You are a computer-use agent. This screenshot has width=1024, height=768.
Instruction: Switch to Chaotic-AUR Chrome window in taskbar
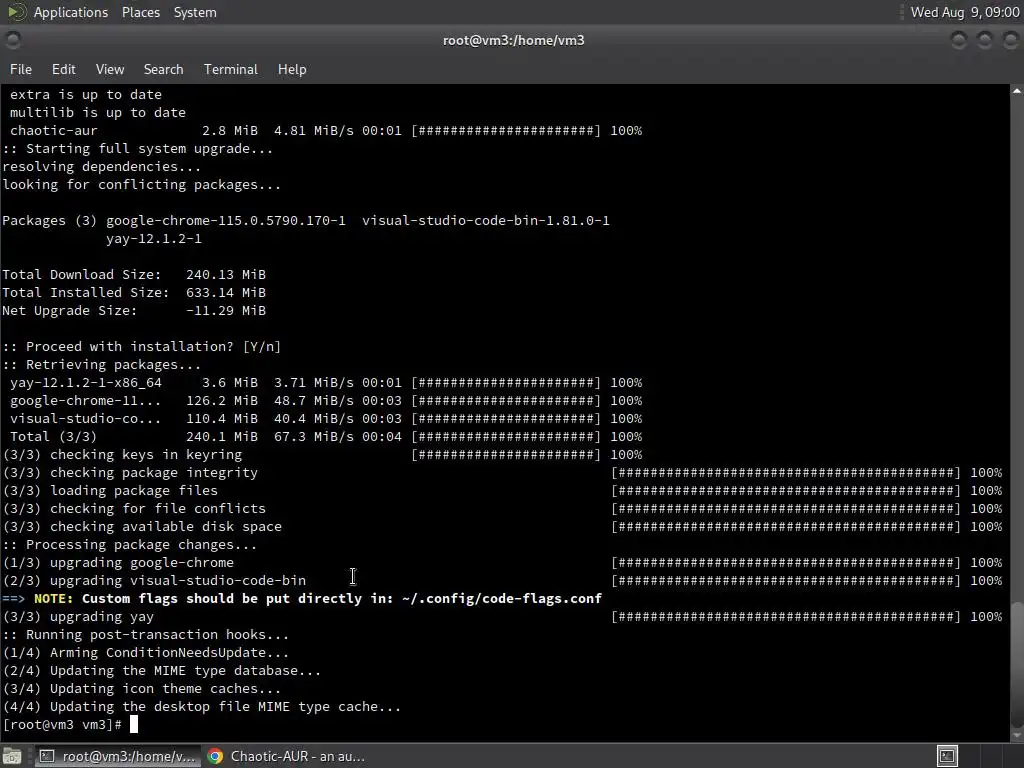pyautogui.click(x=287, y=756)
